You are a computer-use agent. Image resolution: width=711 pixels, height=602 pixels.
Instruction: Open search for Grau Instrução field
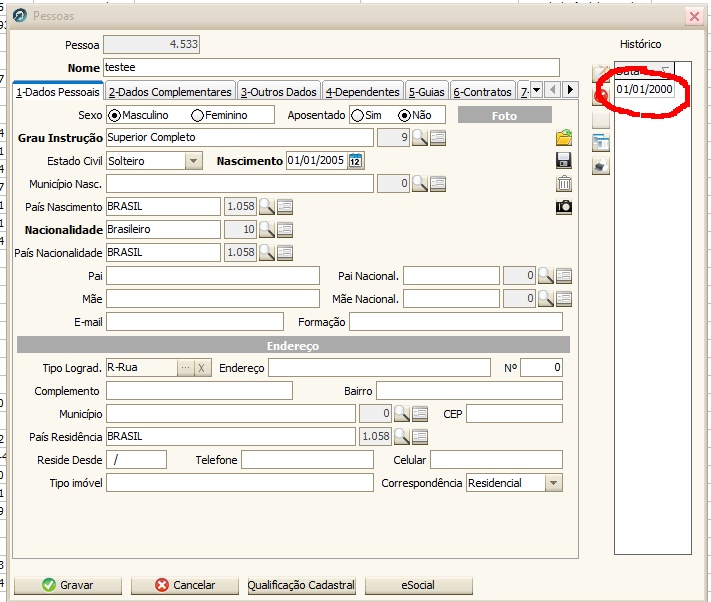[419, 137]
